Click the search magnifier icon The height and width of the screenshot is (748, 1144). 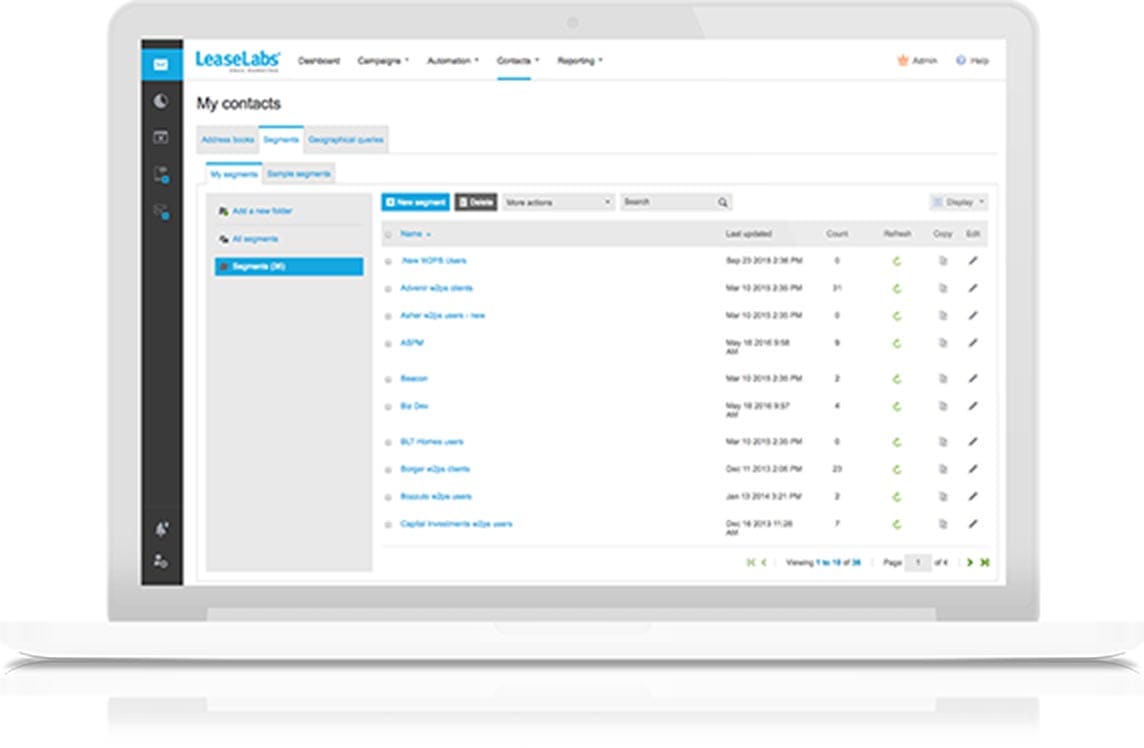click(722, 203)
